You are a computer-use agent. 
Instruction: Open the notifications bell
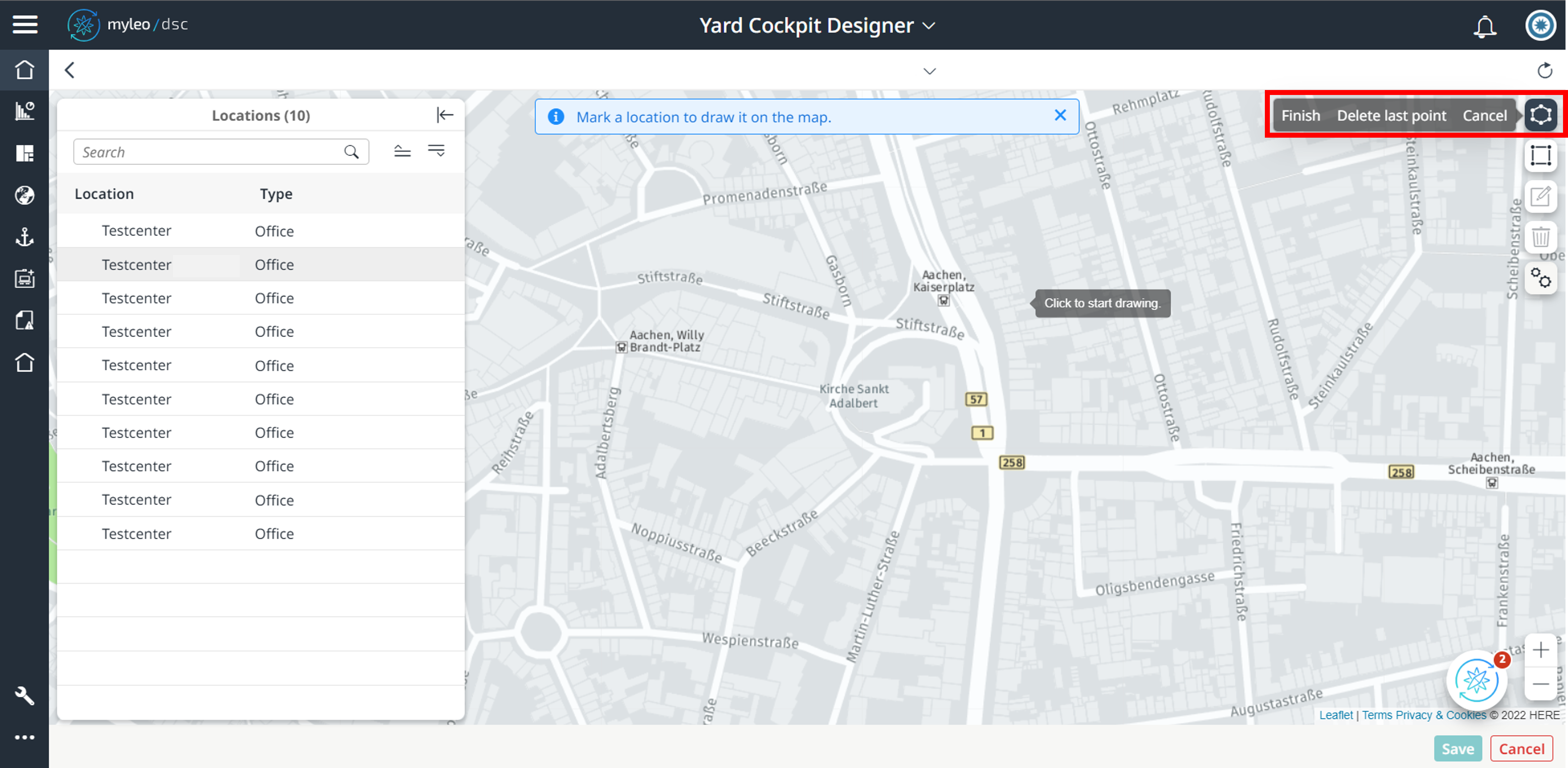(1484, 26)
